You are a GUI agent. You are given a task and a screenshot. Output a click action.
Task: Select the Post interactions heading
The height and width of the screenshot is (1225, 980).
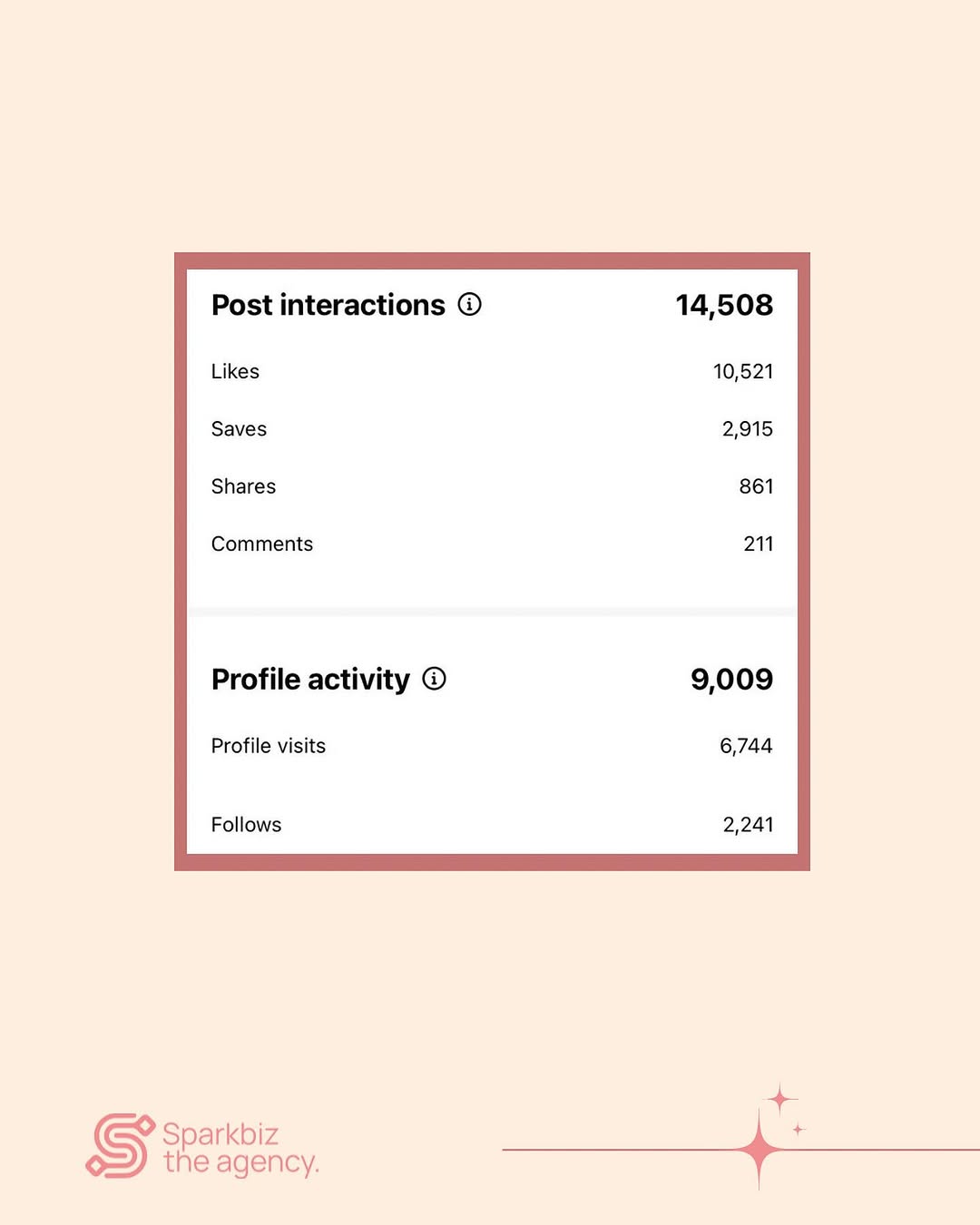click(328, 305)
